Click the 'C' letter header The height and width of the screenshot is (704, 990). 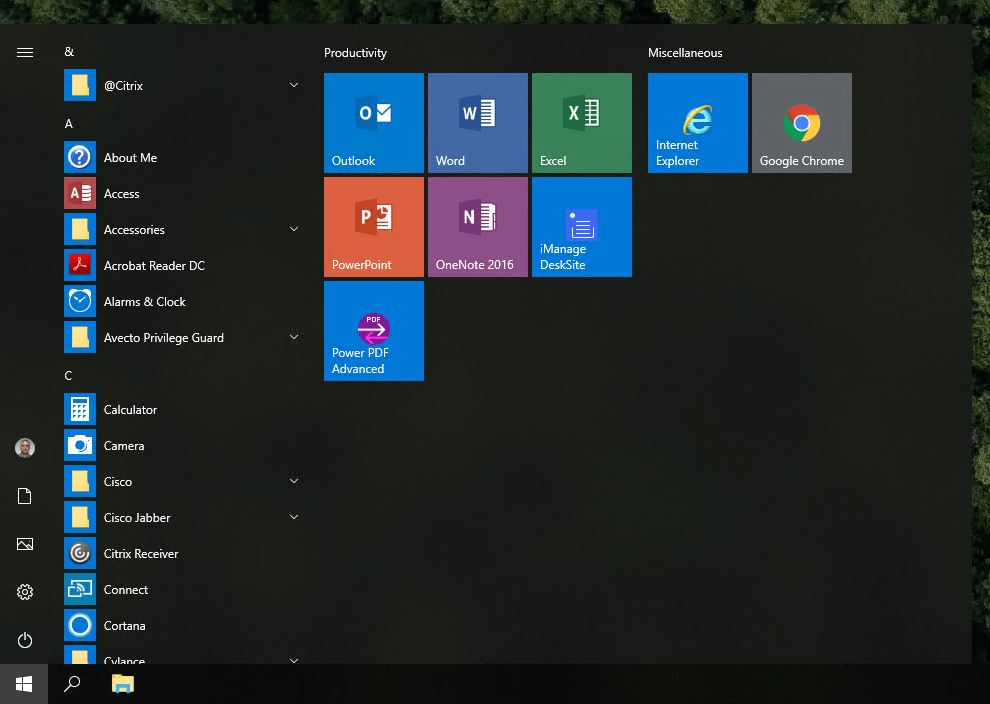click(x=68, y=376)
